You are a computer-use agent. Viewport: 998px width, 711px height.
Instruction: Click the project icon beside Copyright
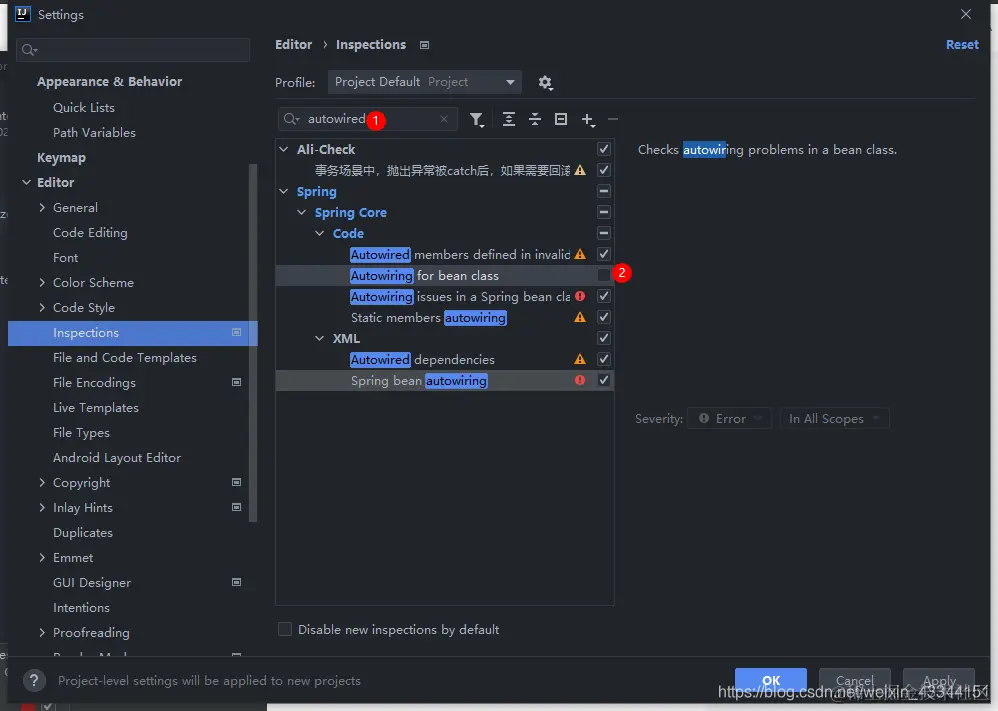pos(236,482)
